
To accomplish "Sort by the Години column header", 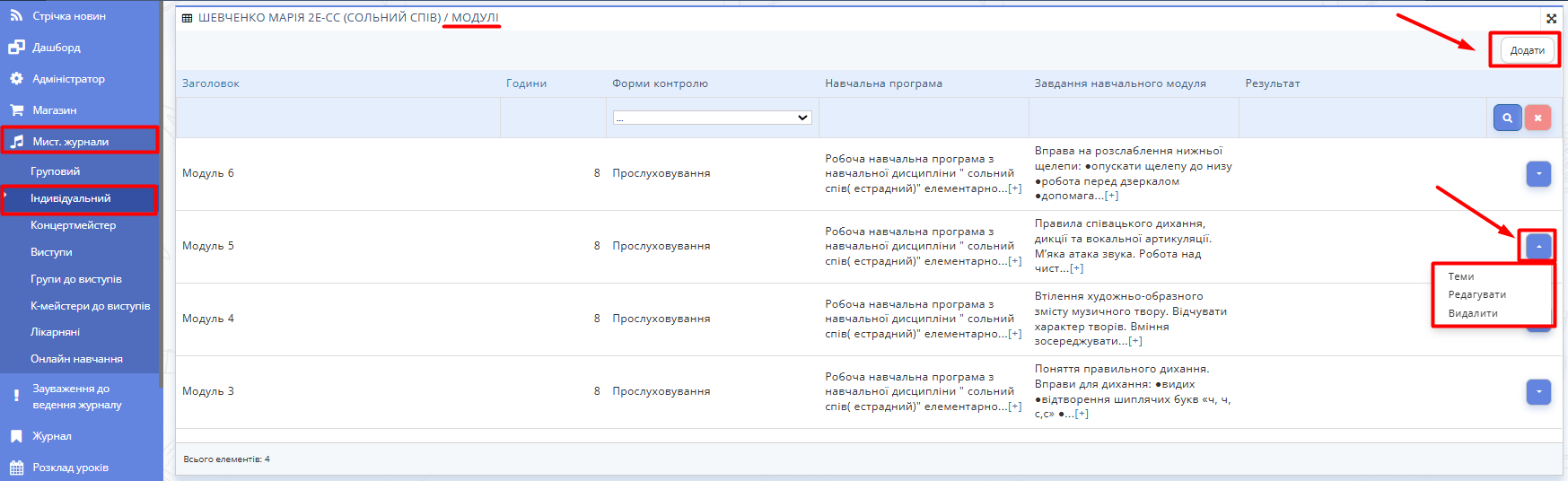I will (x=527, y=83).
